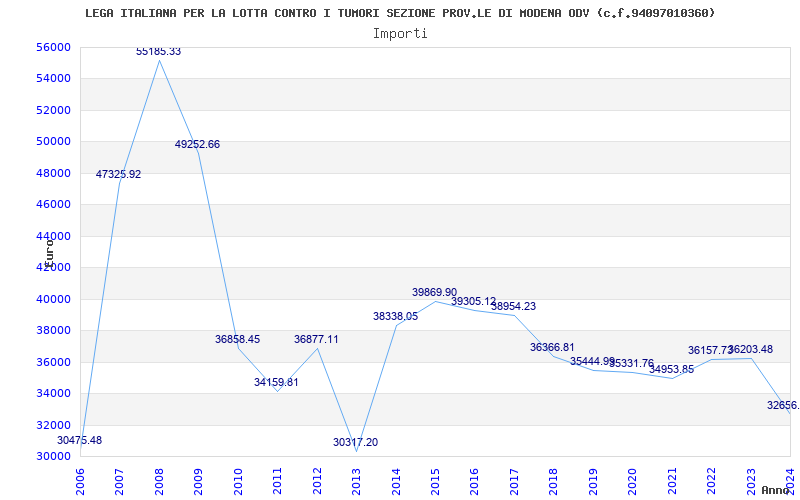Select the 'Importi' subtitle text
The height and width of the screenshot is (500, 800).
(x=400, y=34)
